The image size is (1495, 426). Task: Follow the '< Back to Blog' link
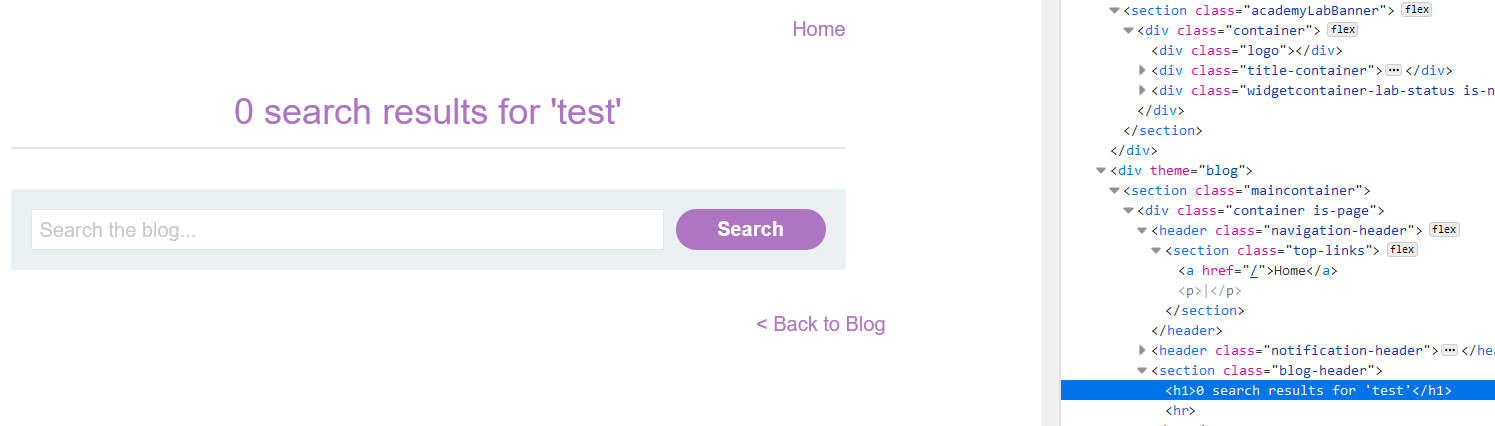pyautogui.click(x=820, y=324)
